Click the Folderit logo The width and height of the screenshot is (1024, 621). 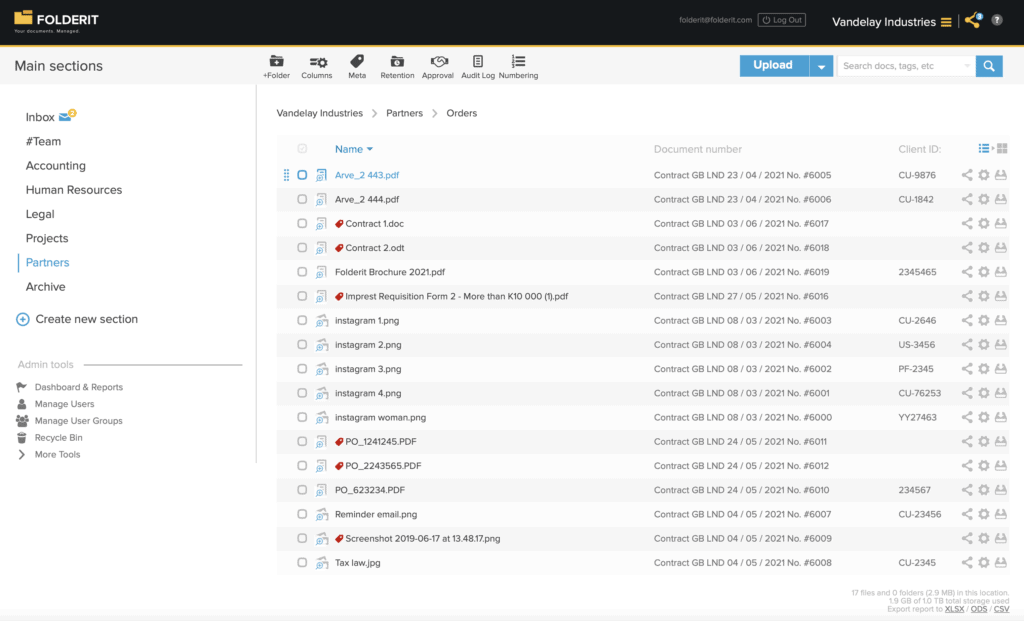coord(56,22)
